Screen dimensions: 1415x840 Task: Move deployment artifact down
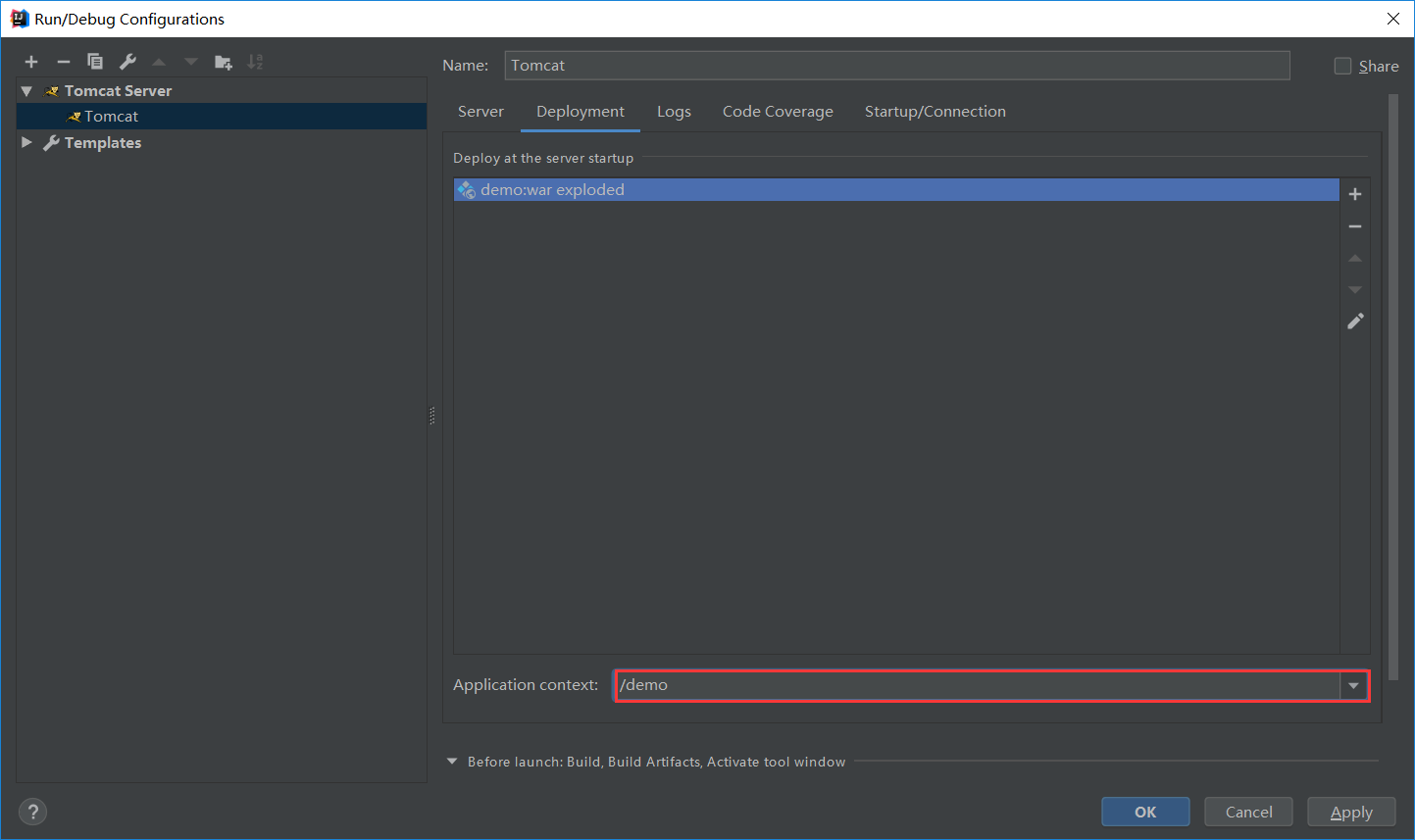(x=1355, y=289)
